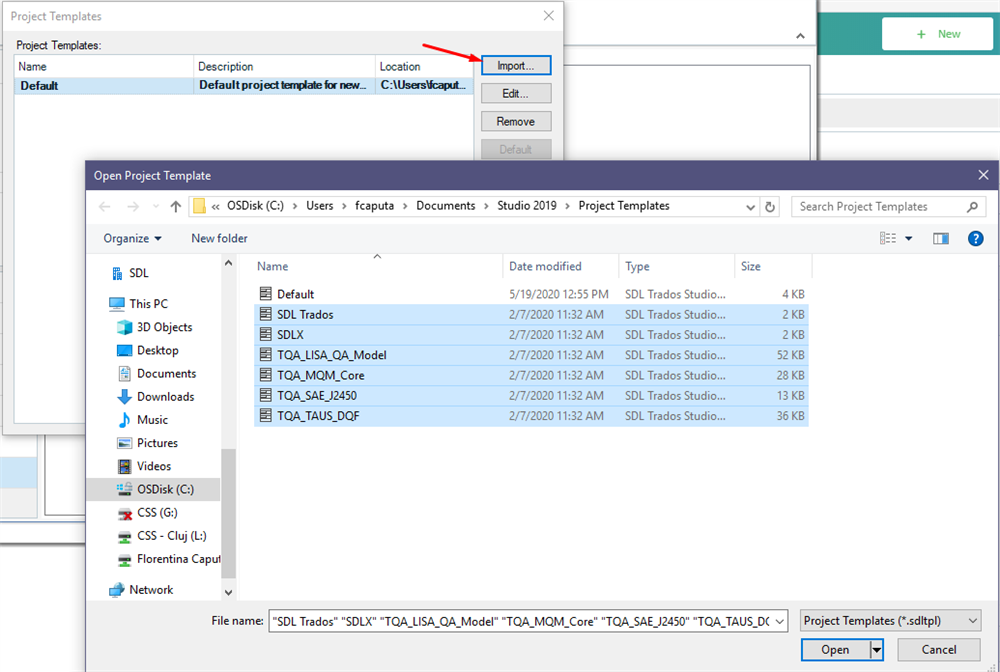The image size is (1000, 672).
Task: Select SDL in the navigation pane
Action: [x=131, y=273]
